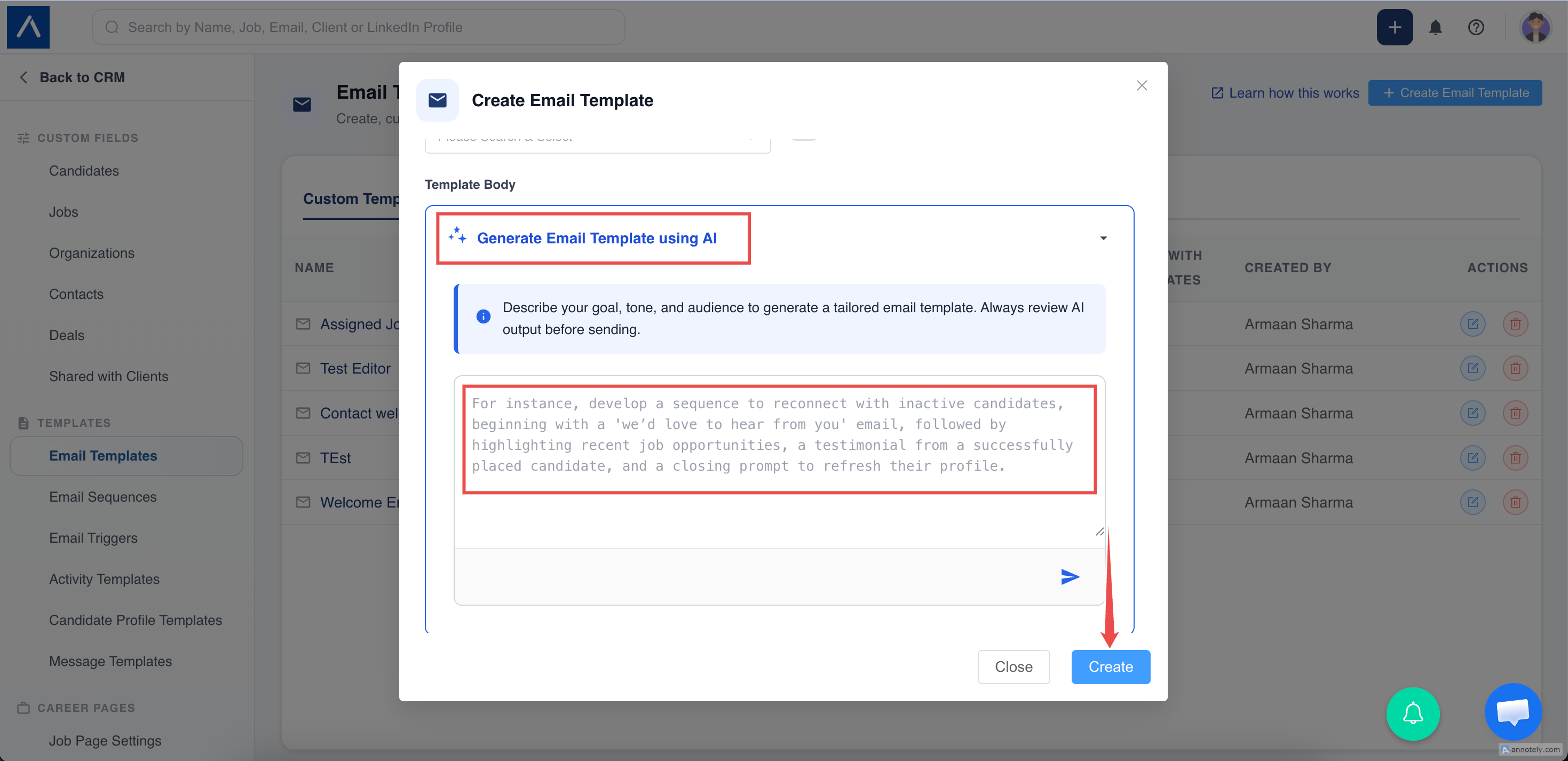
Task: Click Back to CRM link
Action: (x=82, y=78)
